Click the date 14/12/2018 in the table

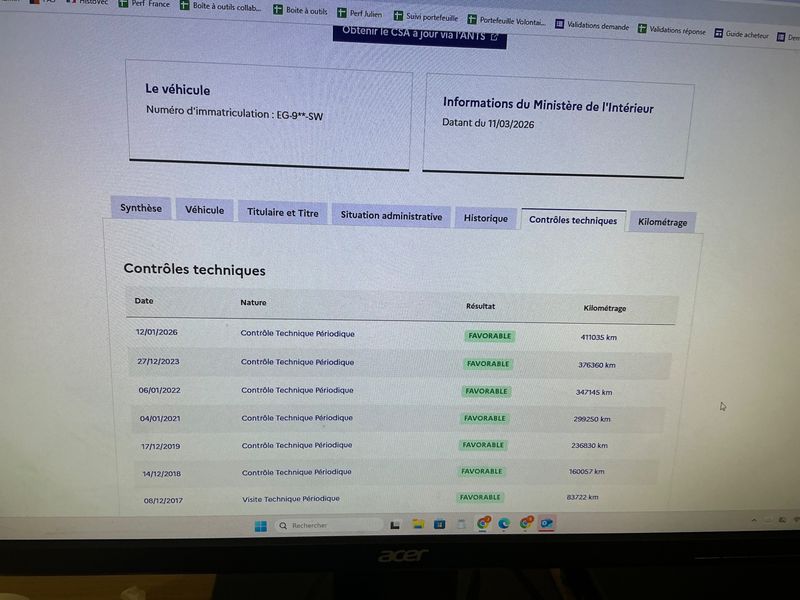(162, 474)
